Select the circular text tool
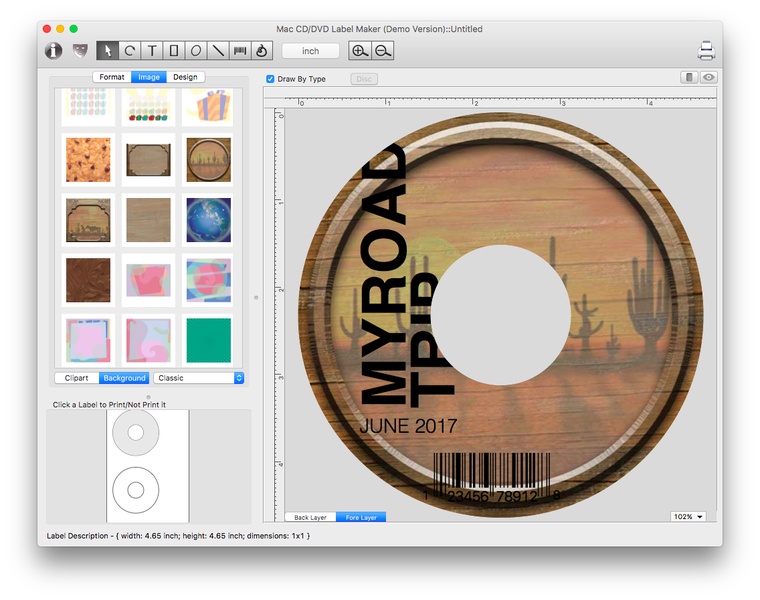Viewport: 760px width, 600px height. click(130, 50)
